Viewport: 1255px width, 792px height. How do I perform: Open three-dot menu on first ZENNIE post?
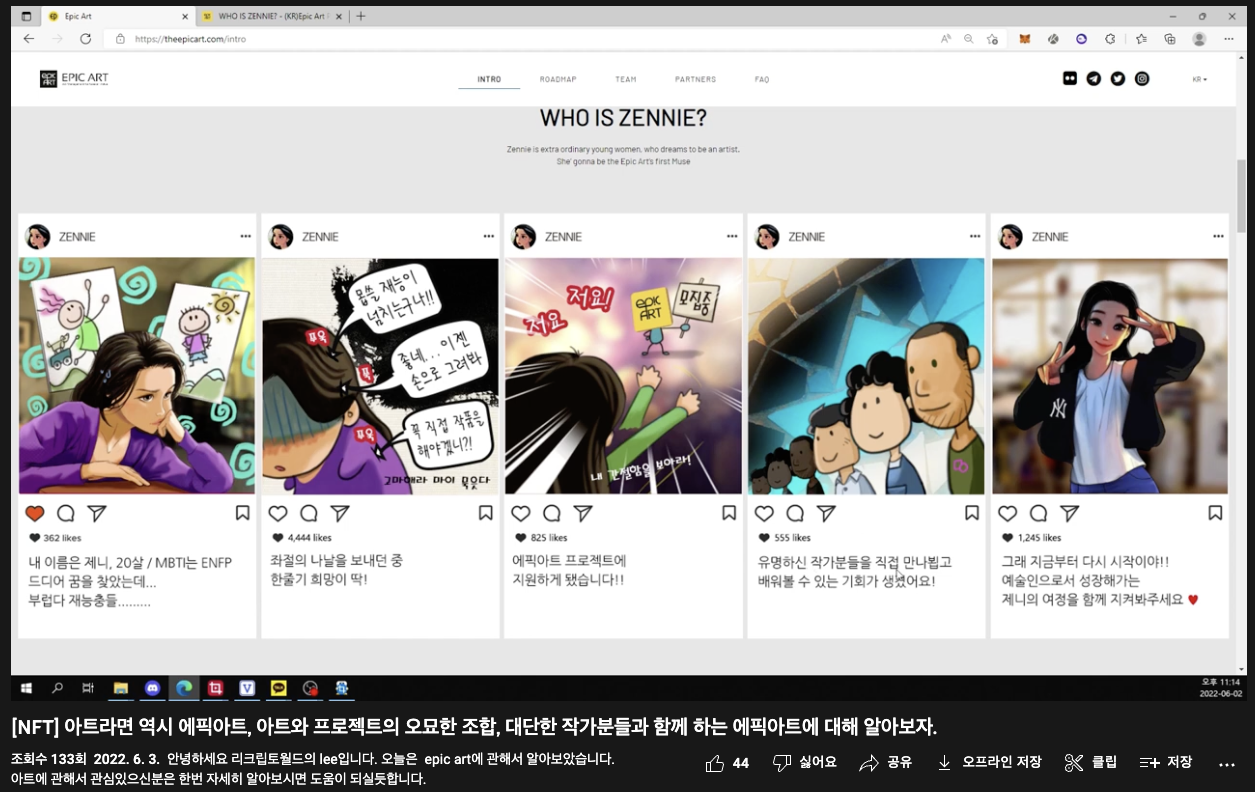[245, 236]
